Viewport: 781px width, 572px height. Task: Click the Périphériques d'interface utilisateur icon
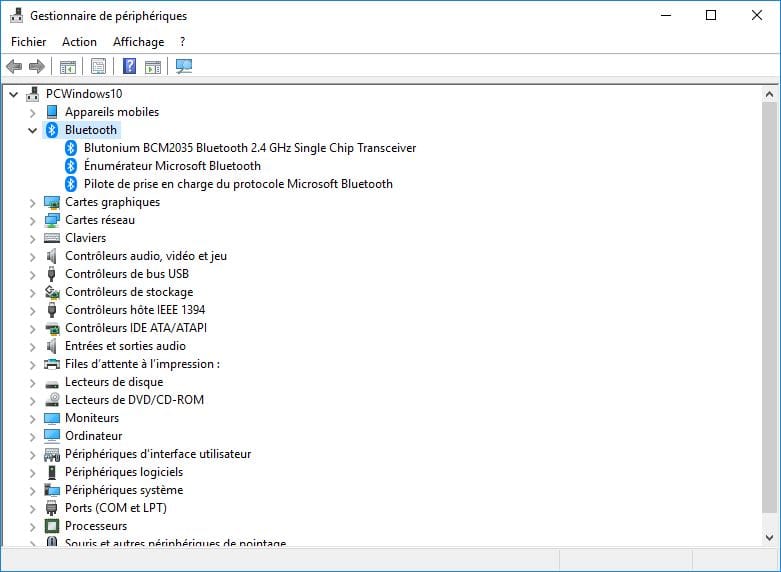[52, 454]
